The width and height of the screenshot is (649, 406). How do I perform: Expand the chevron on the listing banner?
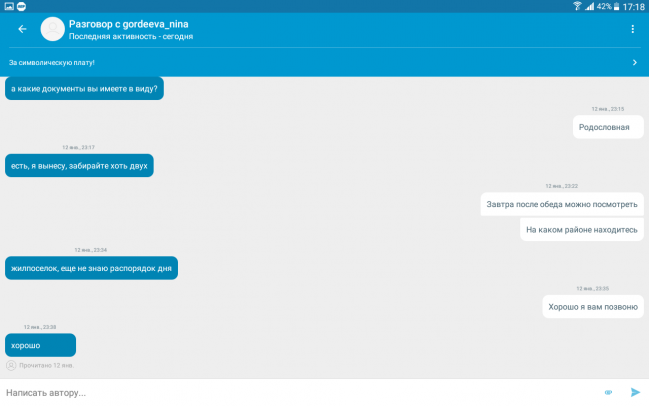[x=634, y=62]
